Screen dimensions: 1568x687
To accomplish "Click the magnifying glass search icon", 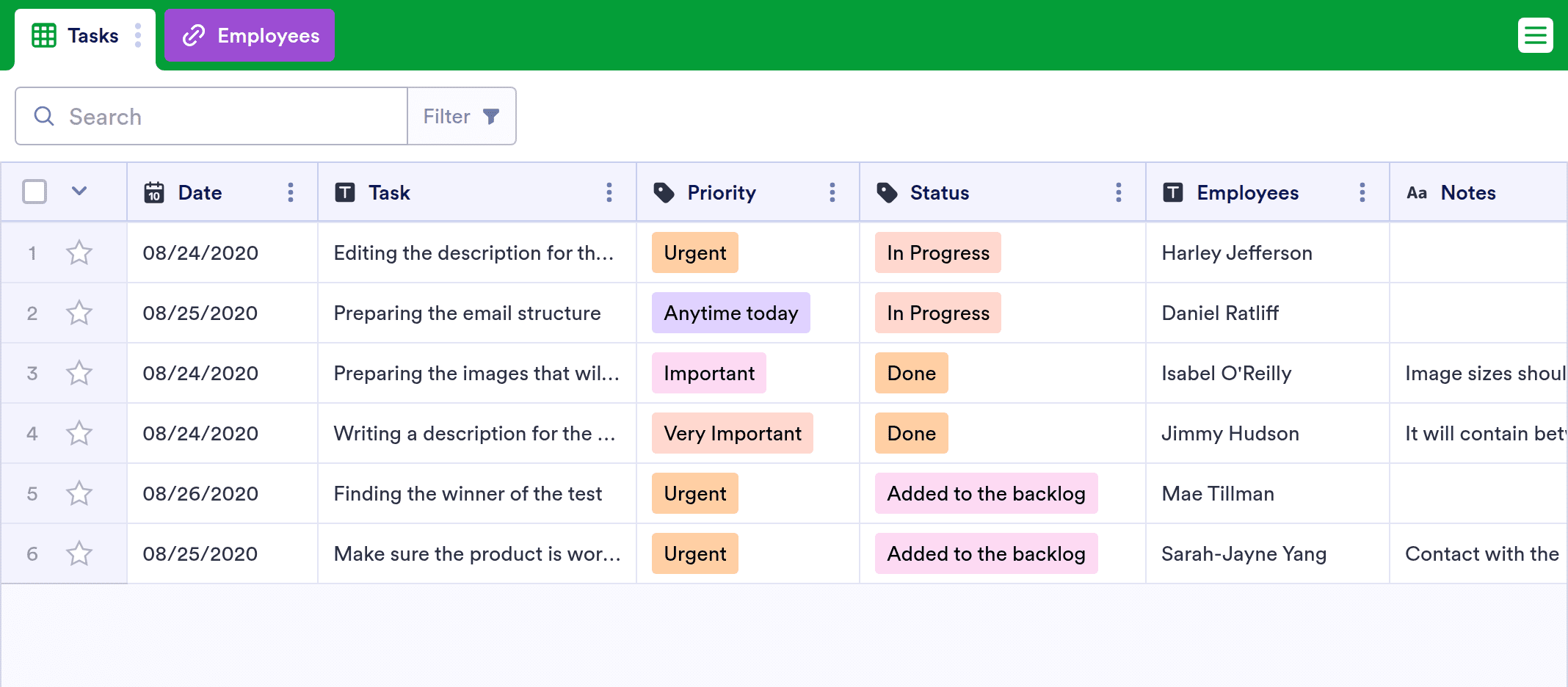I will pyautogui.click(x=44, y=116).
